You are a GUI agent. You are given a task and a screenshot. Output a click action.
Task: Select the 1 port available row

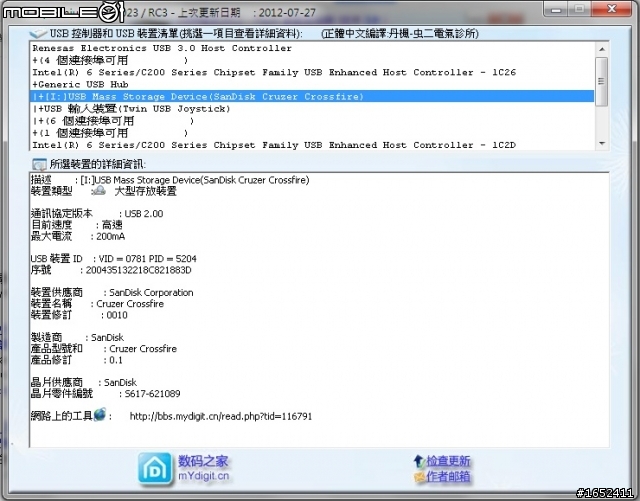(312, 133)
